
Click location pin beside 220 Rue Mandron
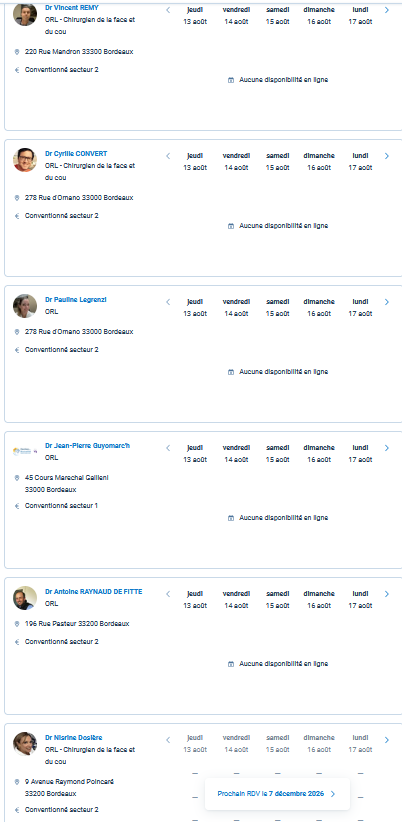click(x=17, y=52)
